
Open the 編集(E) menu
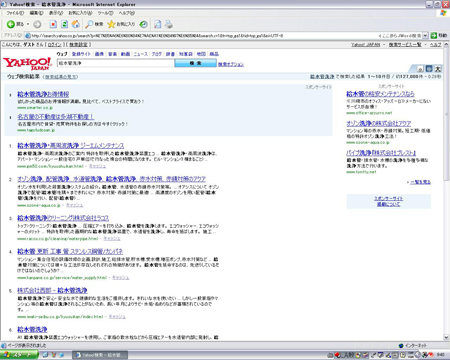coord(36,13)
